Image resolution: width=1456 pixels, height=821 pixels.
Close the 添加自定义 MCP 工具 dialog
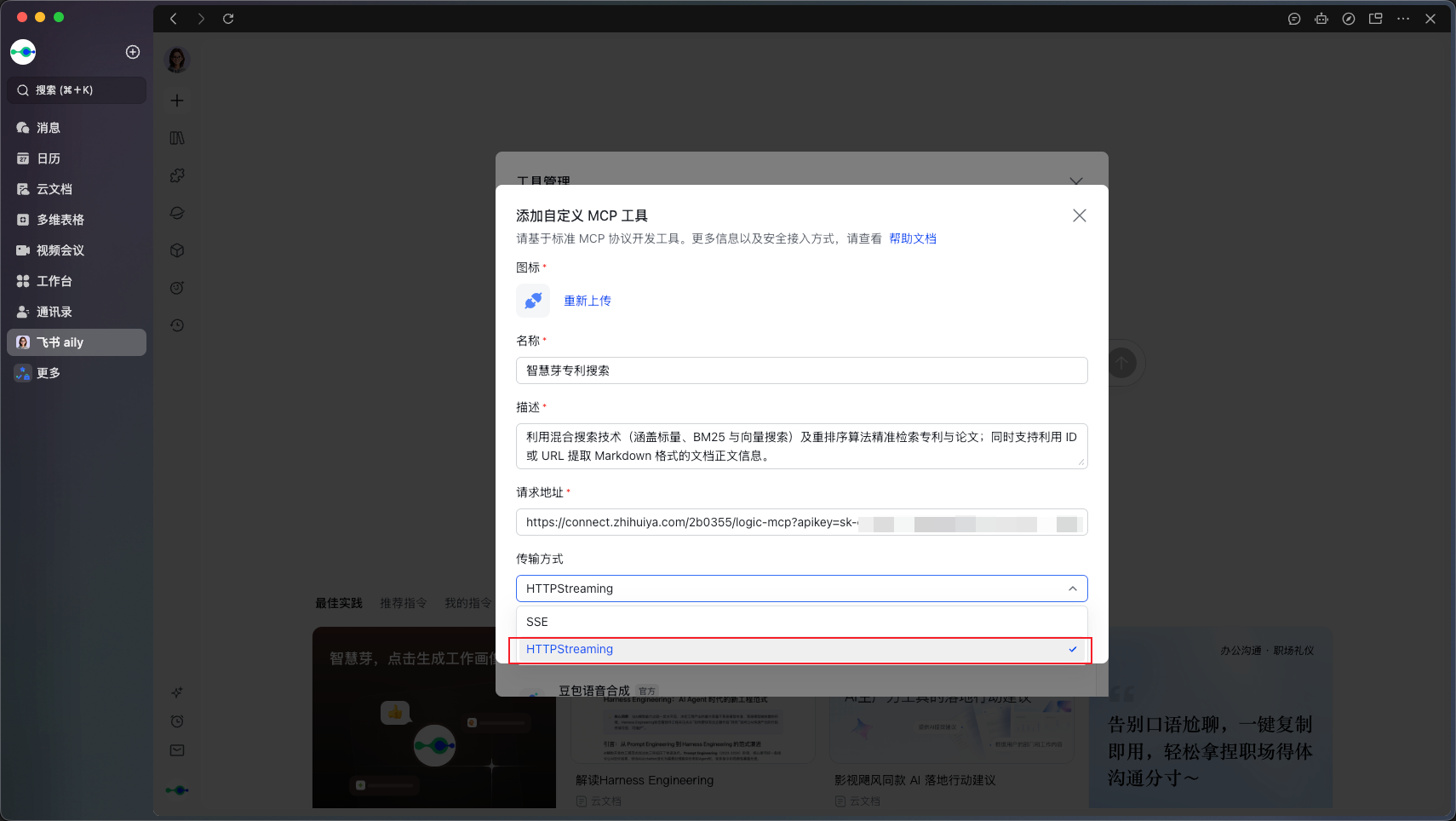(x=1080, y=215)
